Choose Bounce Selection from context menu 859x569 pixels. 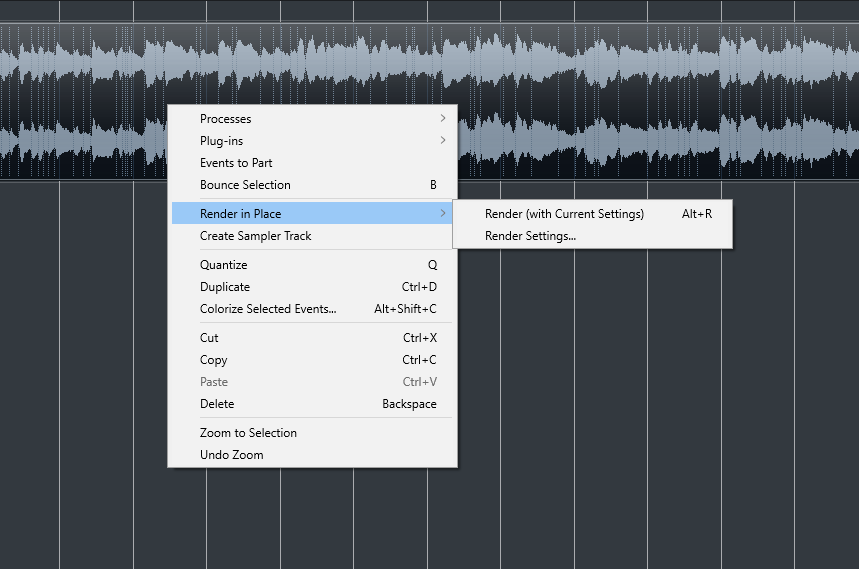[245, 185]
